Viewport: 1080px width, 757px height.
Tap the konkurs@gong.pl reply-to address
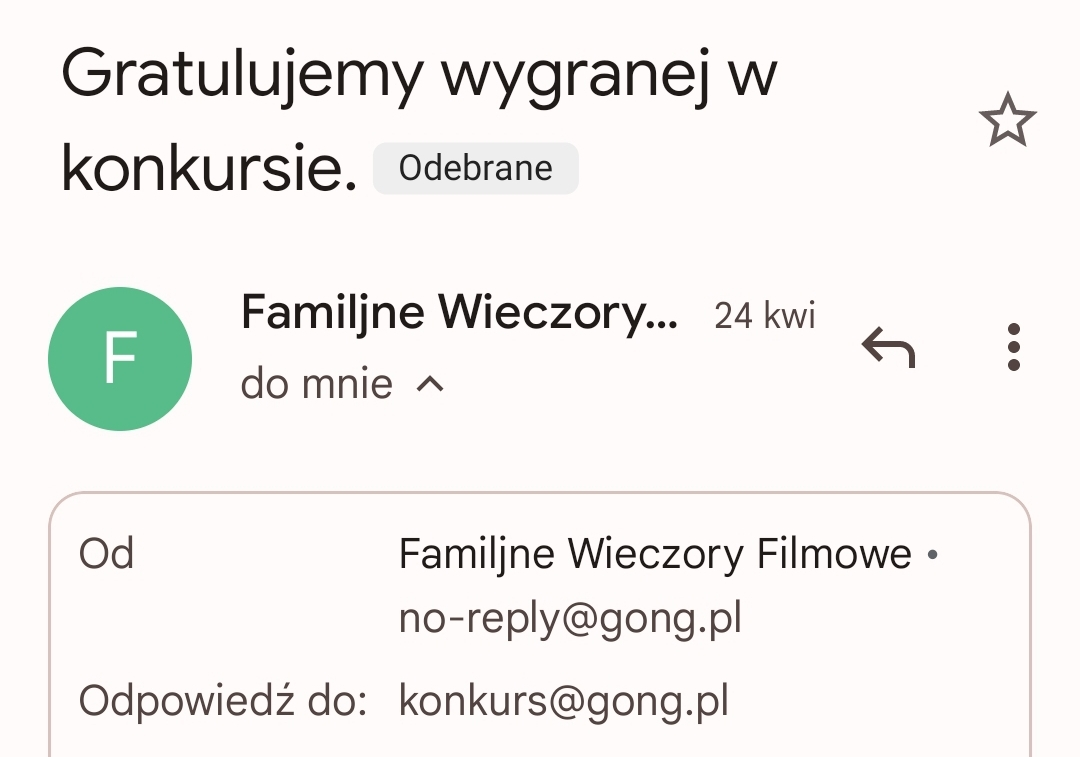563,701
